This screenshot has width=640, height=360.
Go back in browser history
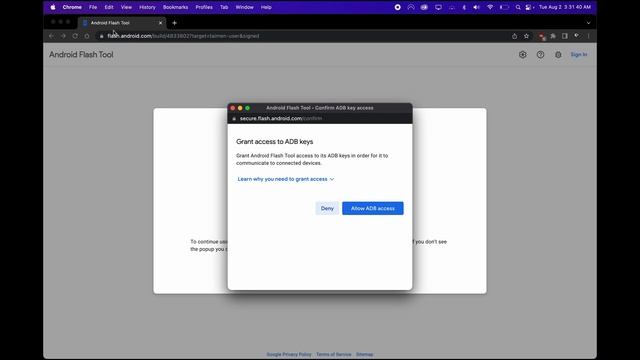pyautogui.click(x=51, y=36)
